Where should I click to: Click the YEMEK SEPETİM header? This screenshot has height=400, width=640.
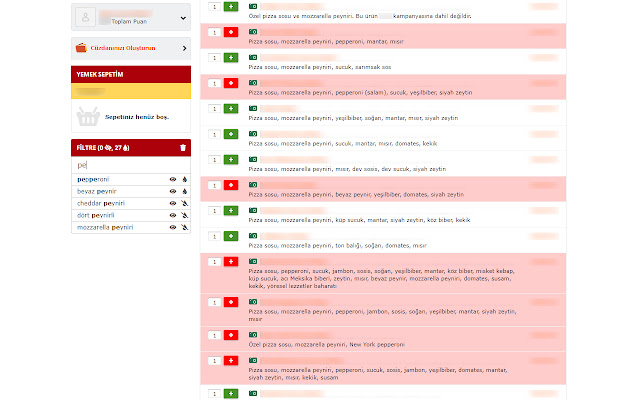131,74
